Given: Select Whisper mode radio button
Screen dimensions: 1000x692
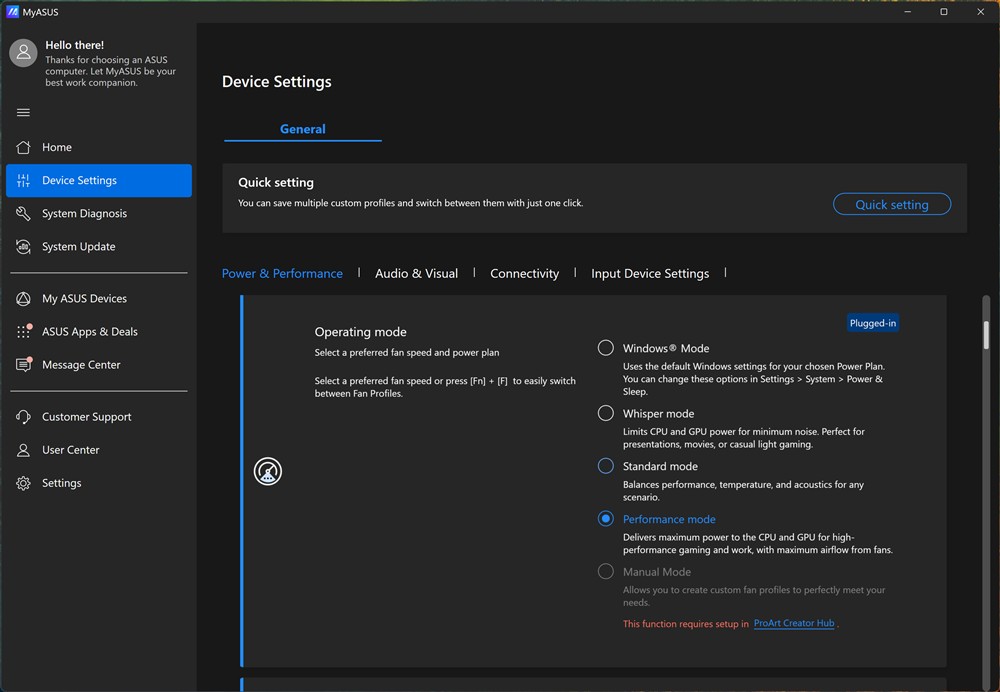Looking at the screenshot, I should (x=605, y=413).
